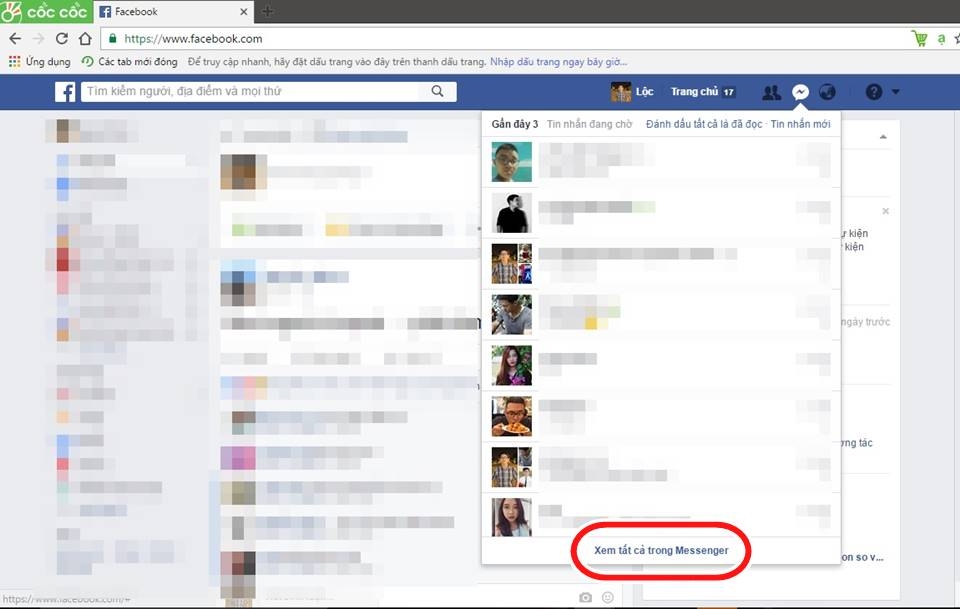Screen dimensions: 960x609
Task: Switch to Tin nhắn đang chờ tab
Action: click(589, 124)
